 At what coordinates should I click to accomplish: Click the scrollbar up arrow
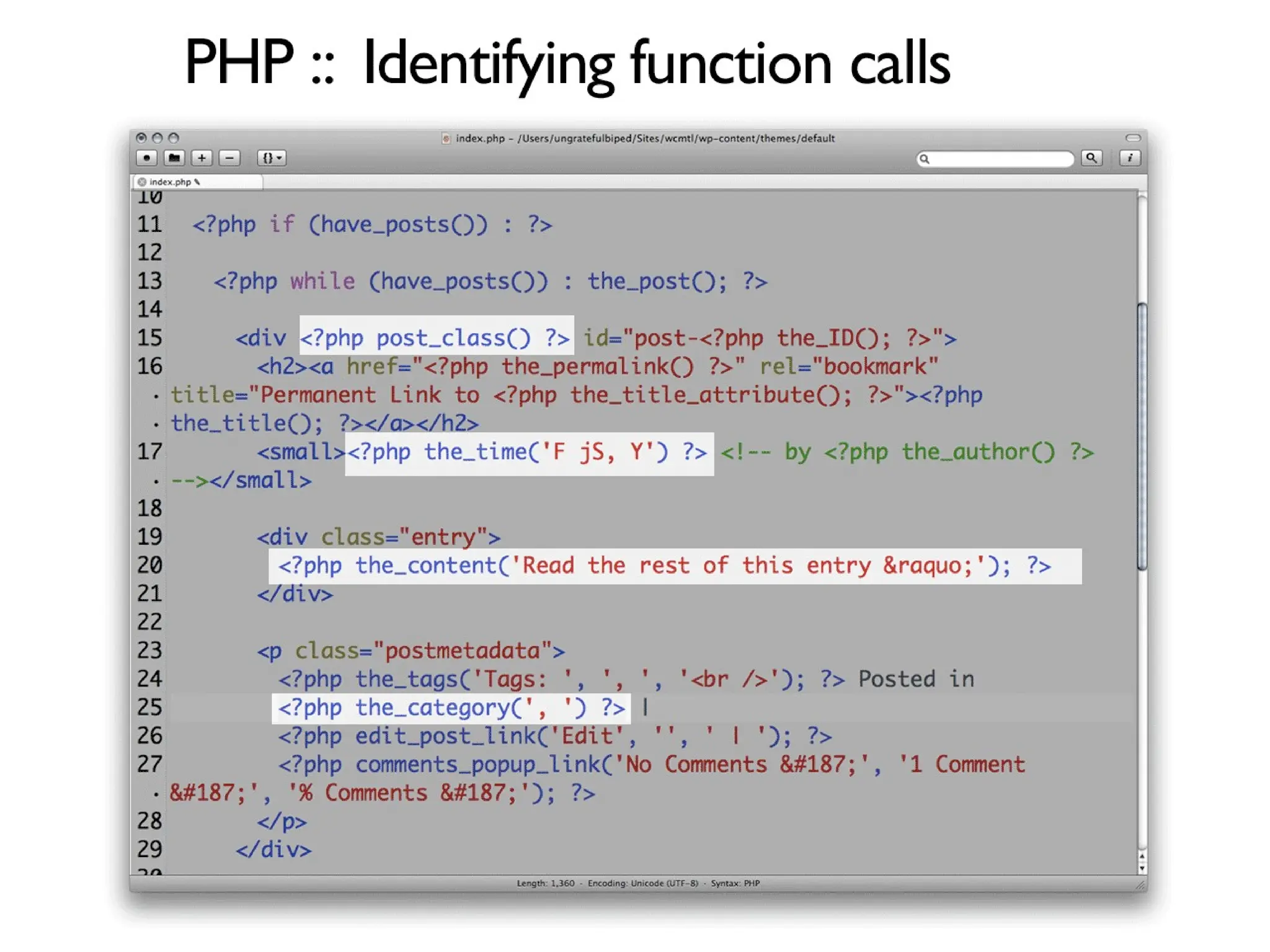coord(1142,856)
